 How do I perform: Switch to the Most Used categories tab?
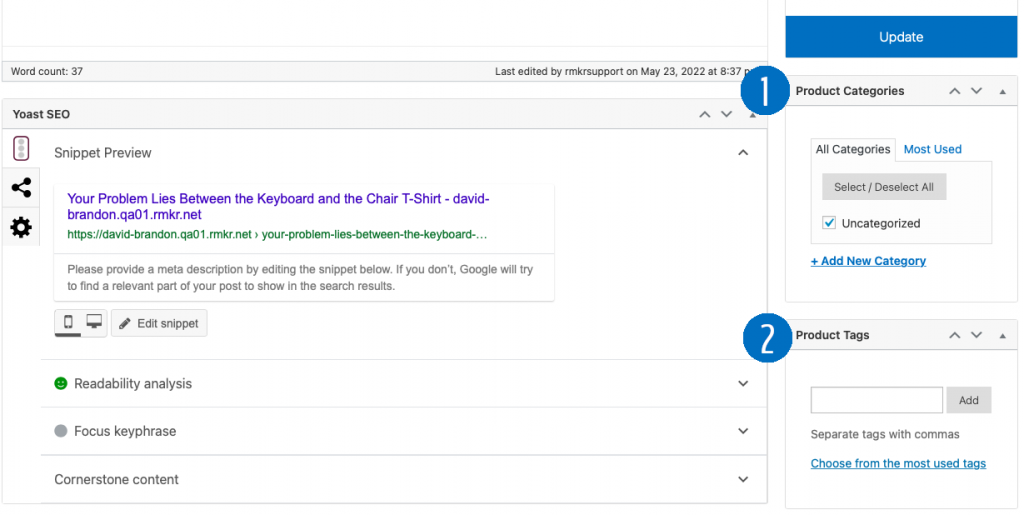point(932,149)
